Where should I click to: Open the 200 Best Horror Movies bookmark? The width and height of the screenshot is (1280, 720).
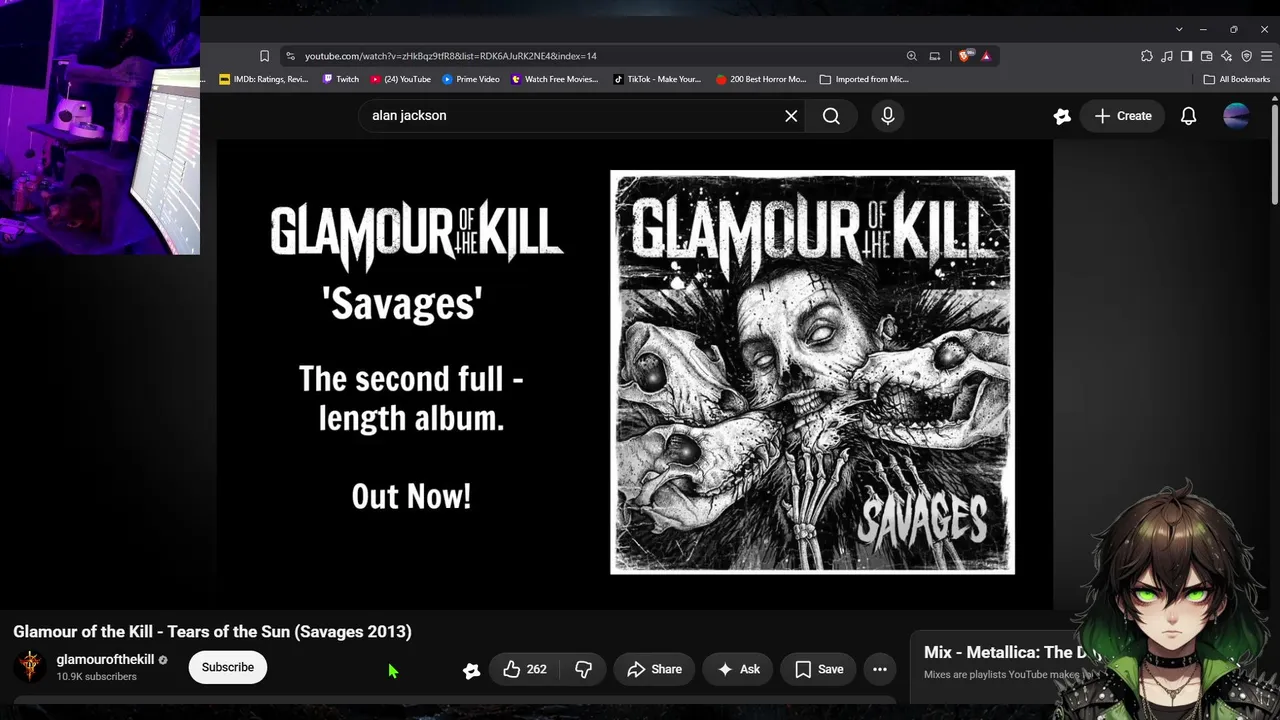(x=761, y=79)
